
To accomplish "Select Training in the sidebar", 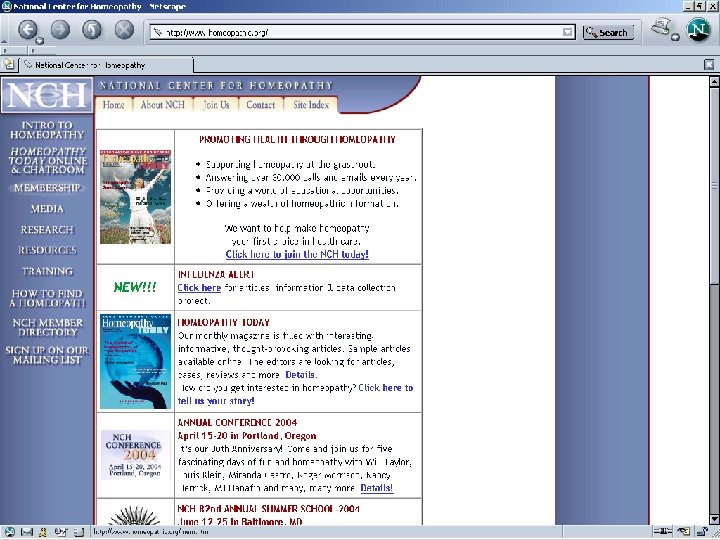I will (47, 271).
